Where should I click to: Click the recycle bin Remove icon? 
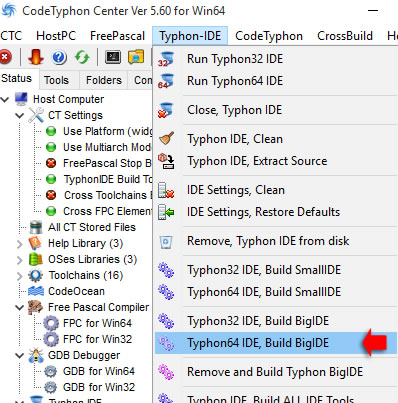(x=166, y=242)
